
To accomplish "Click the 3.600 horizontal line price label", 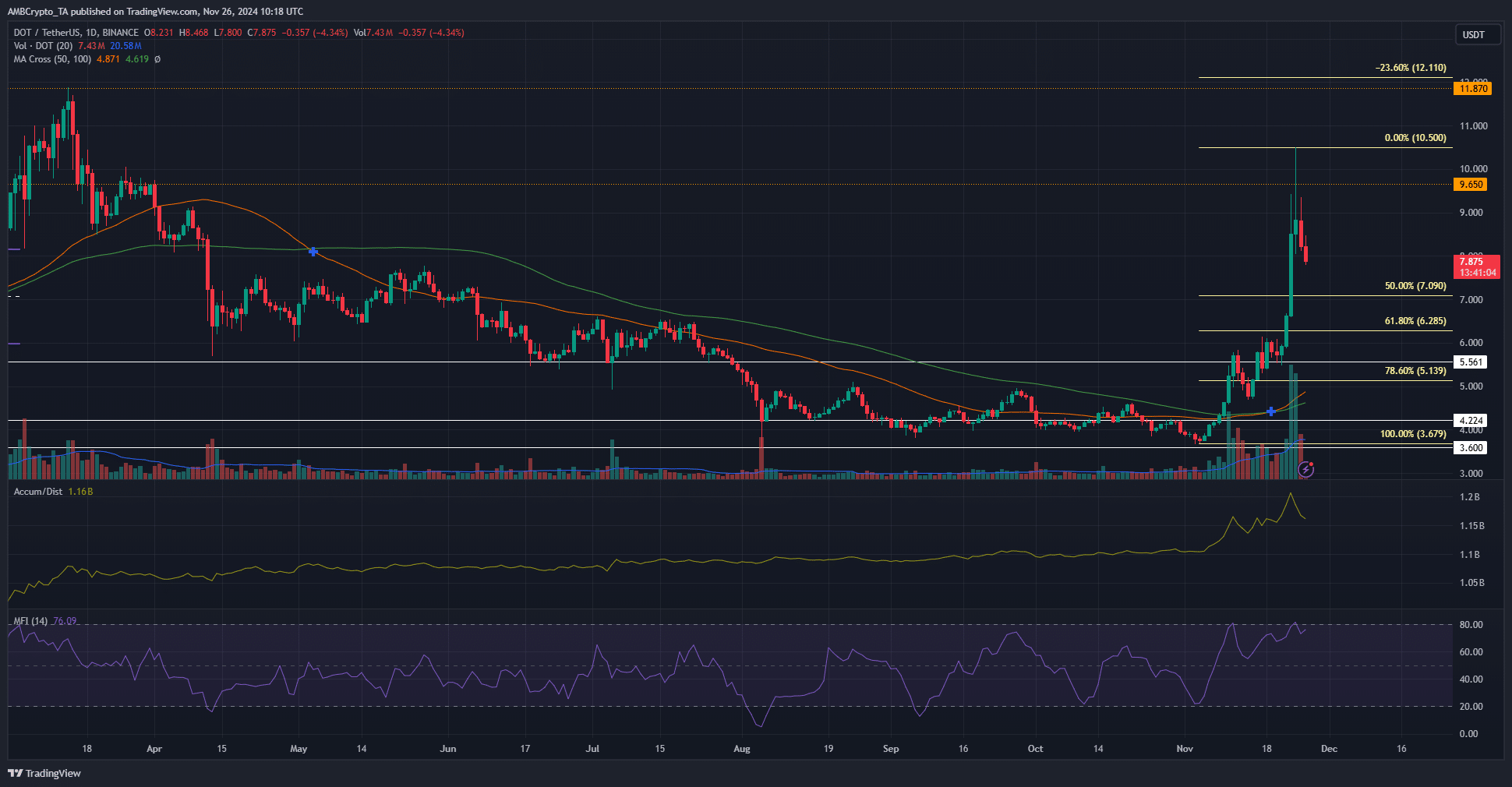I will coord(1471,448).
